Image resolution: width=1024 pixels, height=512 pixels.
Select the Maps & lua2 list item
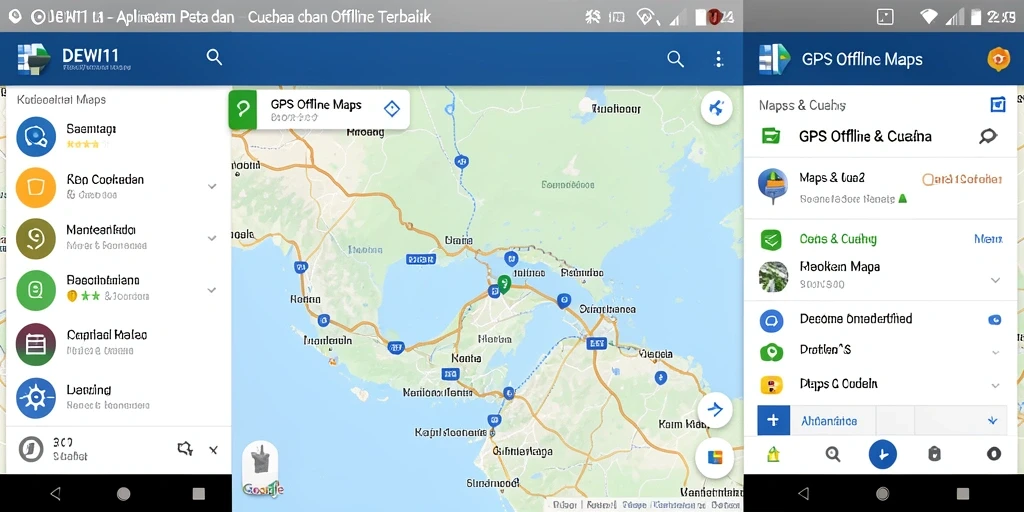pos(881,187)
